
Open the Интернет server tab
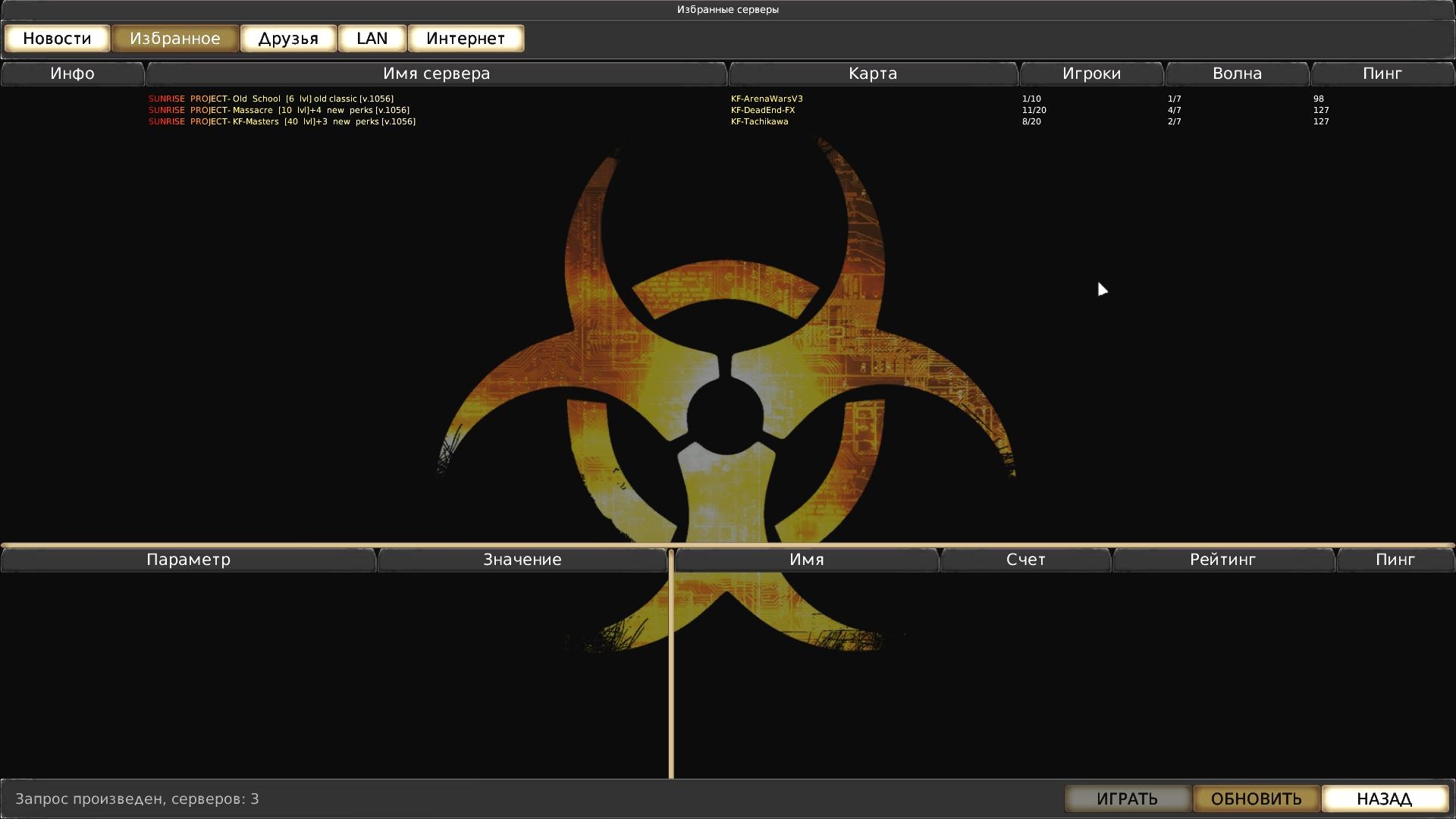click(466, 39)
